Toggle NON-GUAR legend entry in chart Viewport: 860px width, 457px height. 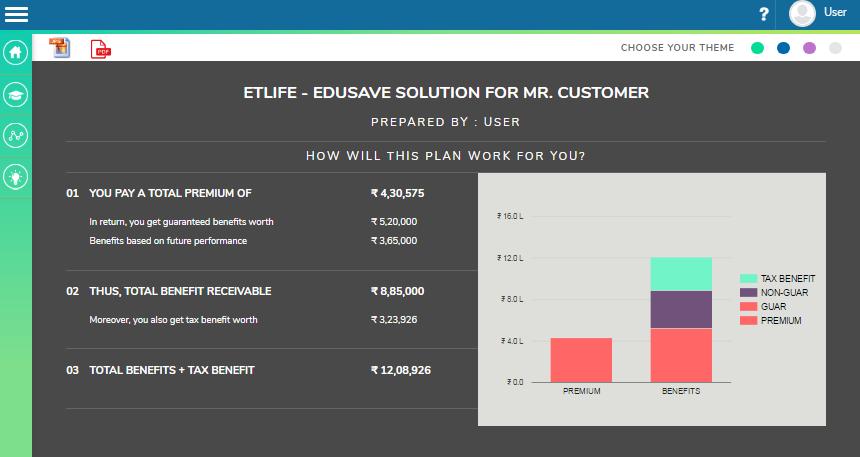774,292
